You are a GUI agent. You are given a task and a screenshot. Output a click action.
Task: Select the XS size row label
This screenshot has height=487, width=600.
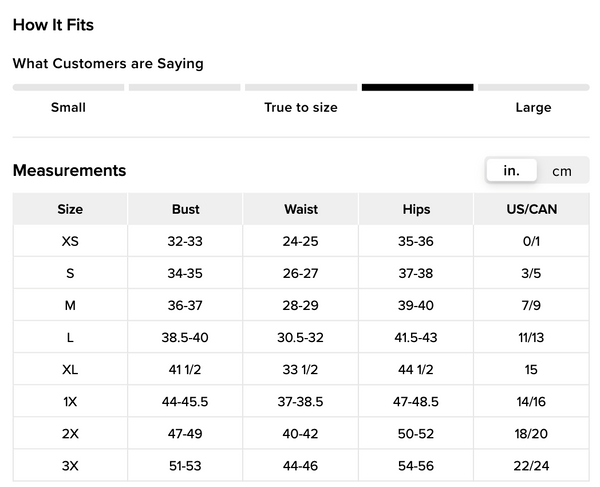[70, 241]
